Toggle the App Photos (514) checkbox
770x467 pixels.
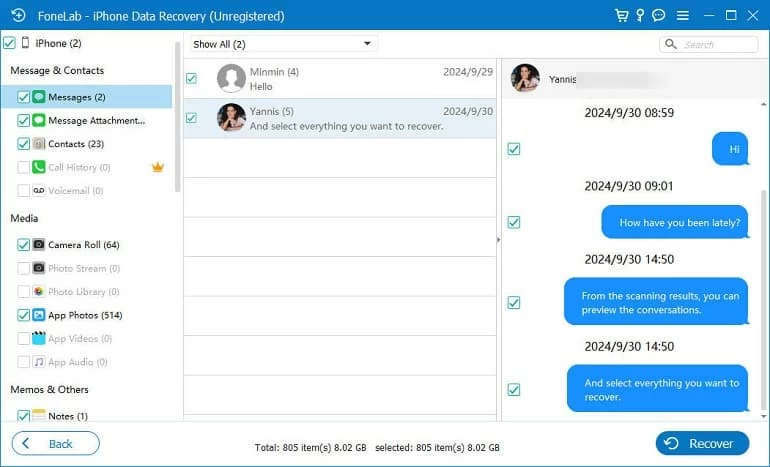point(24,315)
